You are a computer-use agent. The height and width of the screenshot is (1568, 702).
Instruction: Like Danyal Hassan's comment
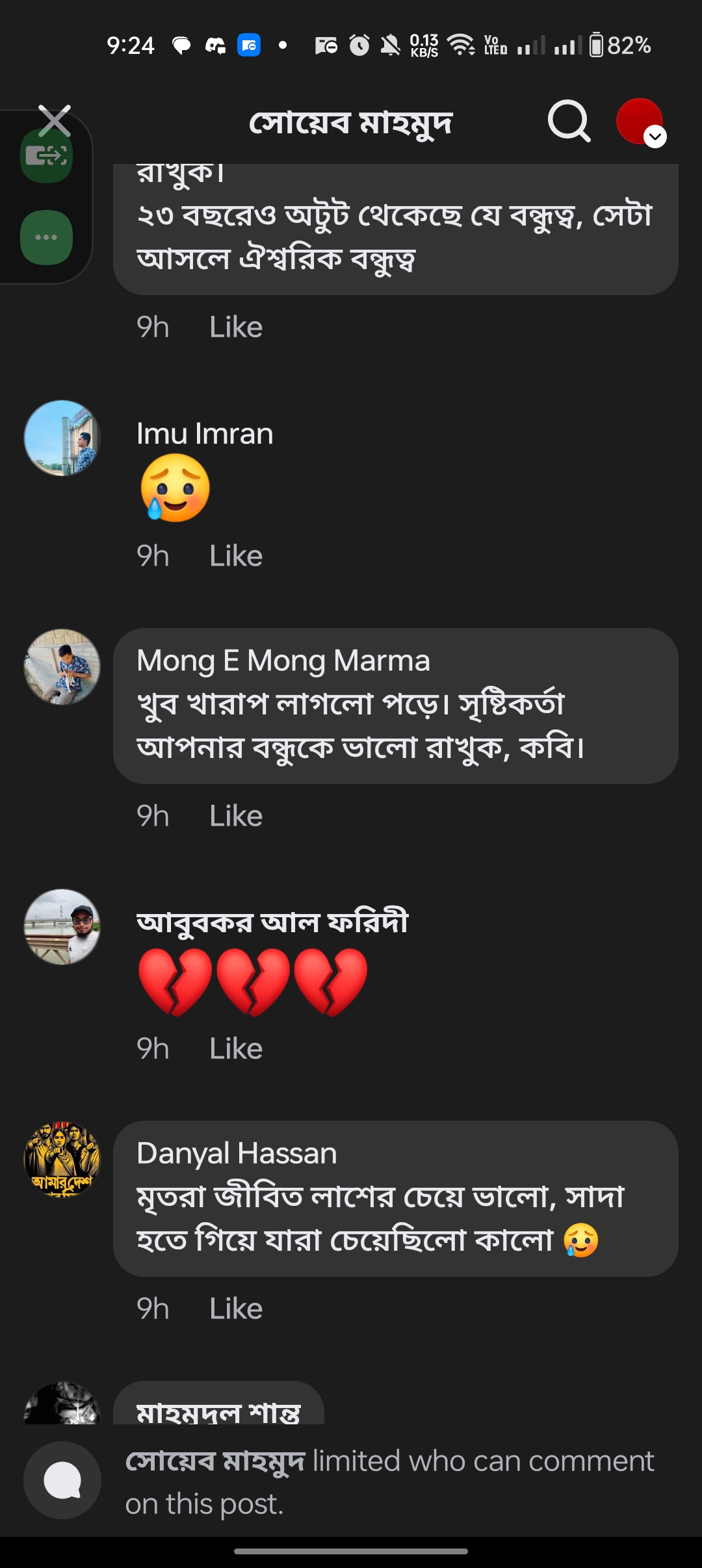[x=236, y=1309]
